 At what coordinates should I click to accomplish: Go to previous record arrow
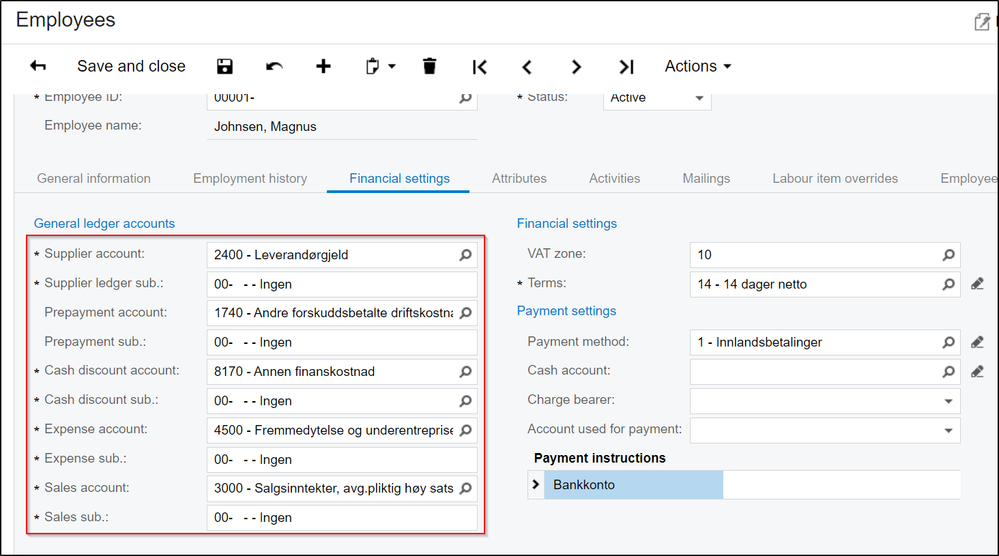tap(527, 67)
